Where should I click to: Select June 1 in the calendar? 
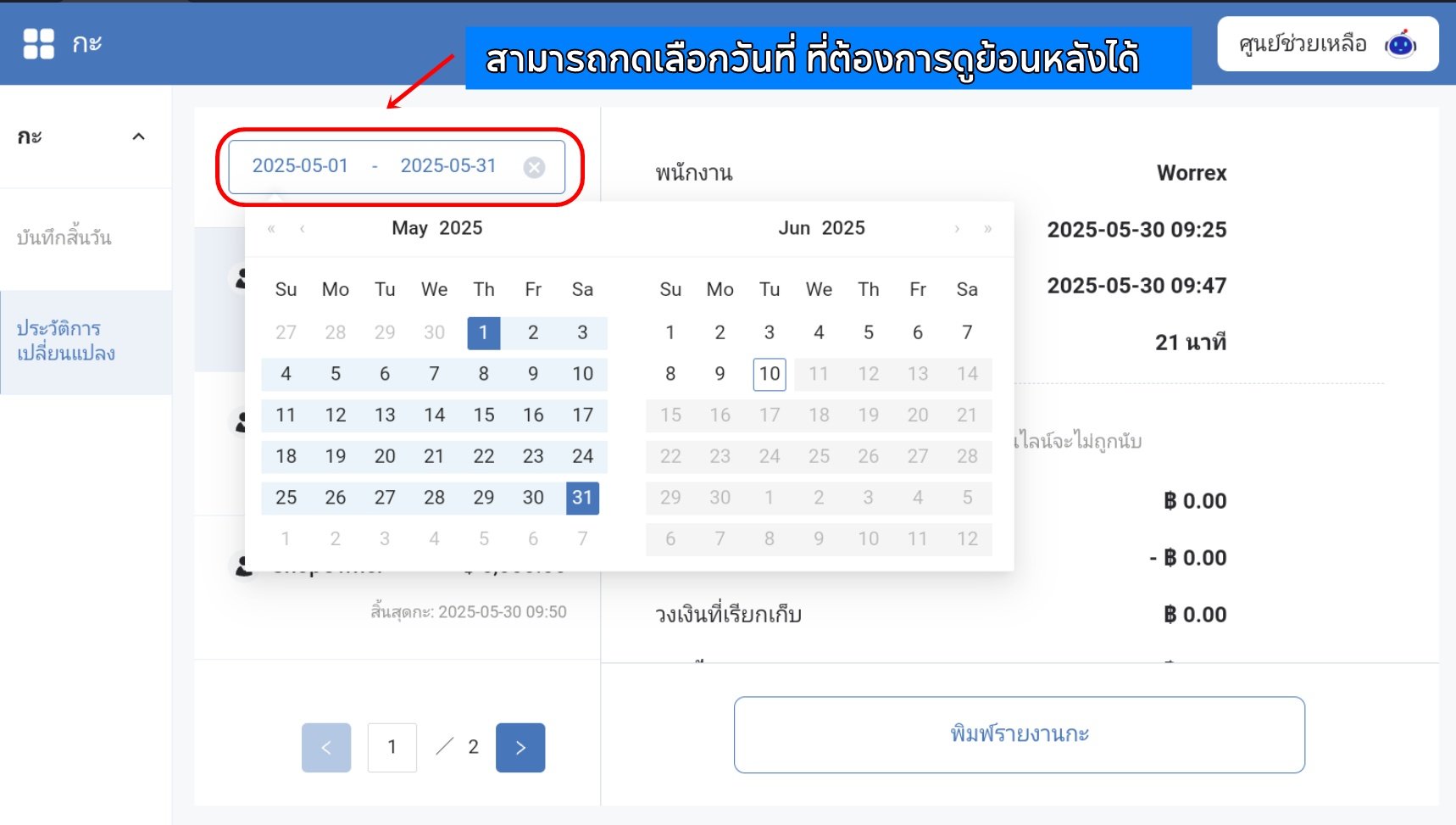point(670,333)
